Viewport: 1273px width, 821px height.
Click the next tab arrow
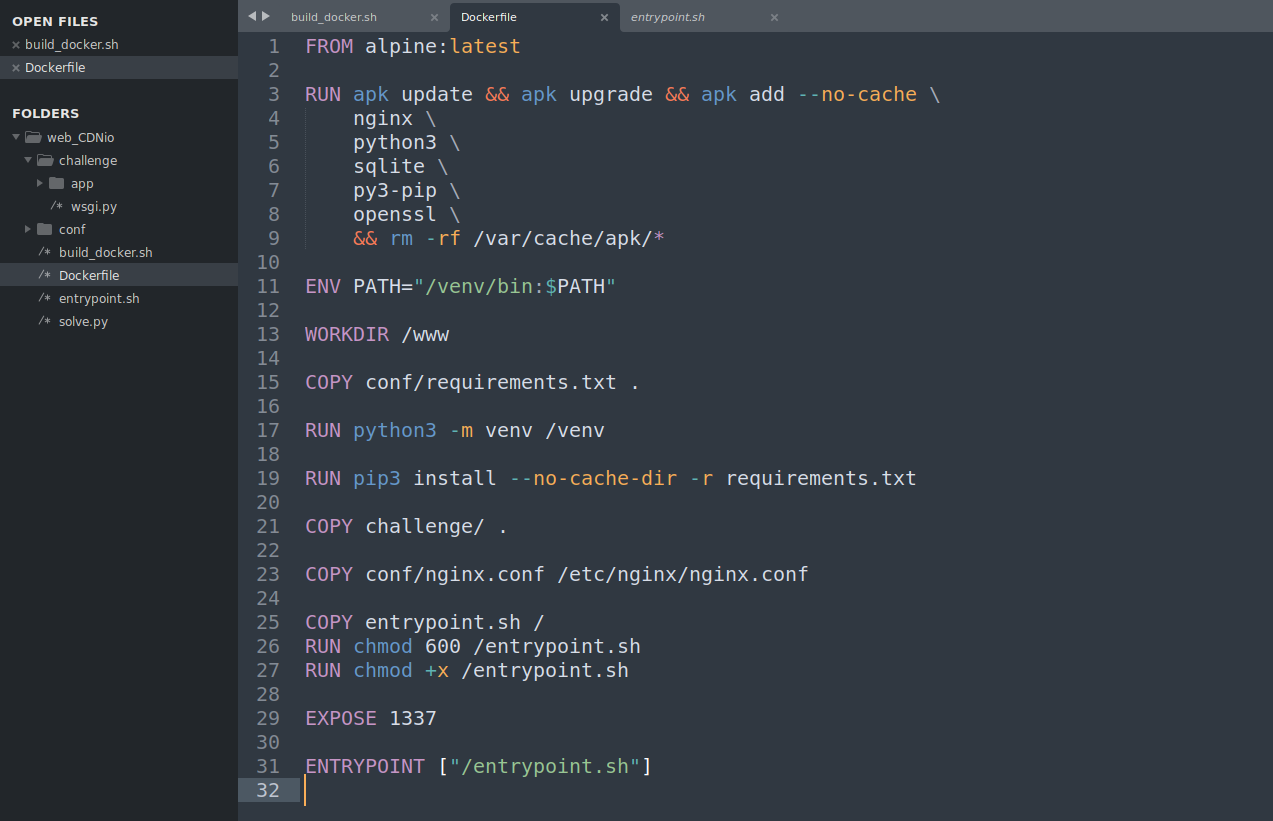(x=266, y=16)
